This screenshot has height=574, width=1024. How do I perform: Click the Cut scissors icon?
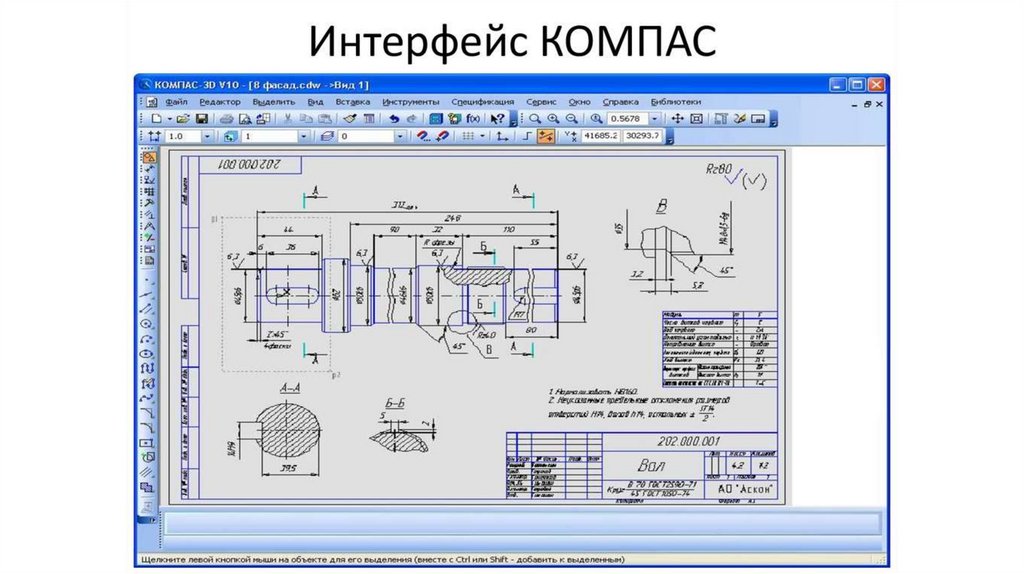[x=287, y=119]
